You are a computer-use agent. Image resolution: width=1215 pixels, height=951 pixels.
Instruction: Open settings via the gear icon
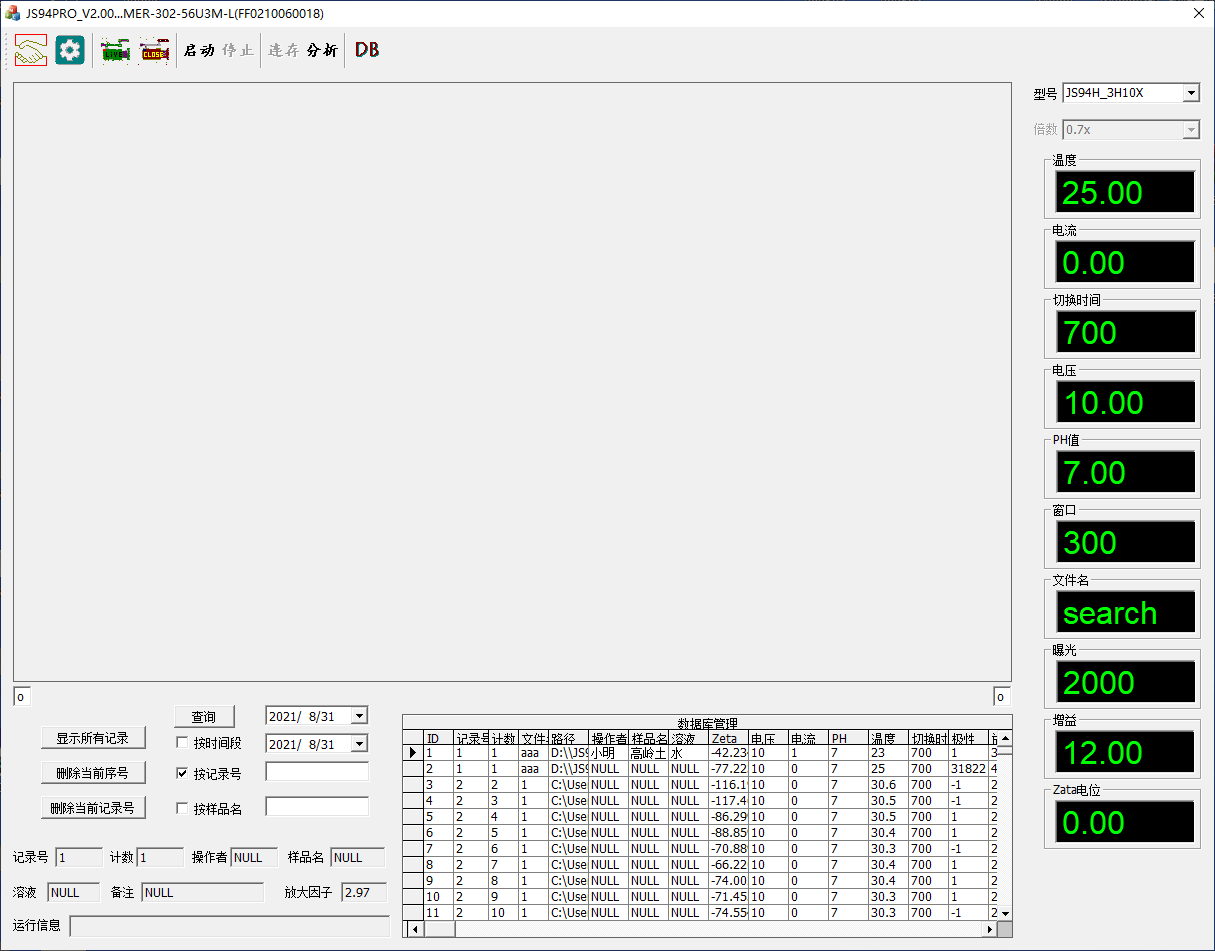70,50
